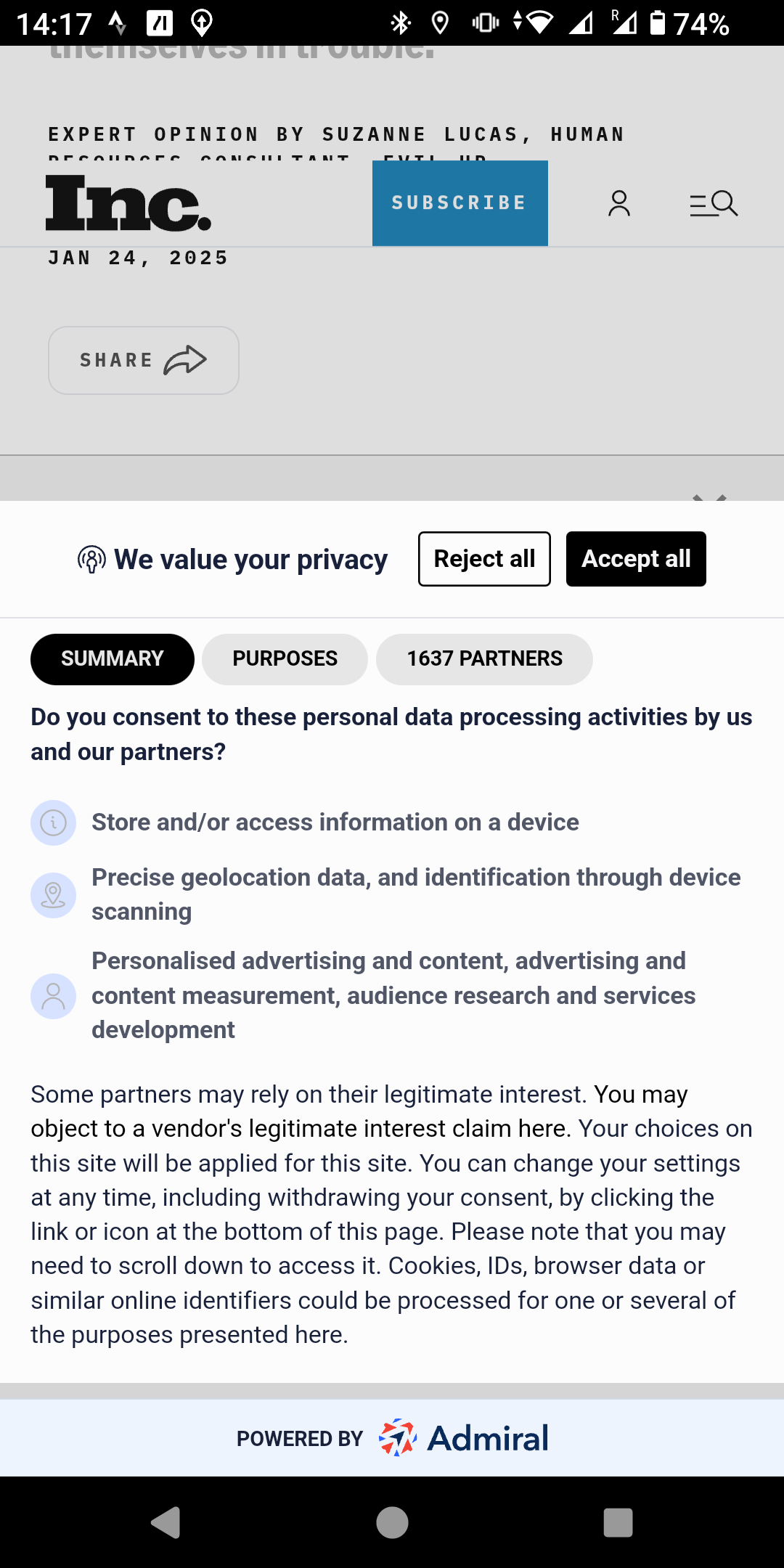This screenshot has height=1568, width=784.
Task: Click the Accept all button
Action: click(636, 559)
